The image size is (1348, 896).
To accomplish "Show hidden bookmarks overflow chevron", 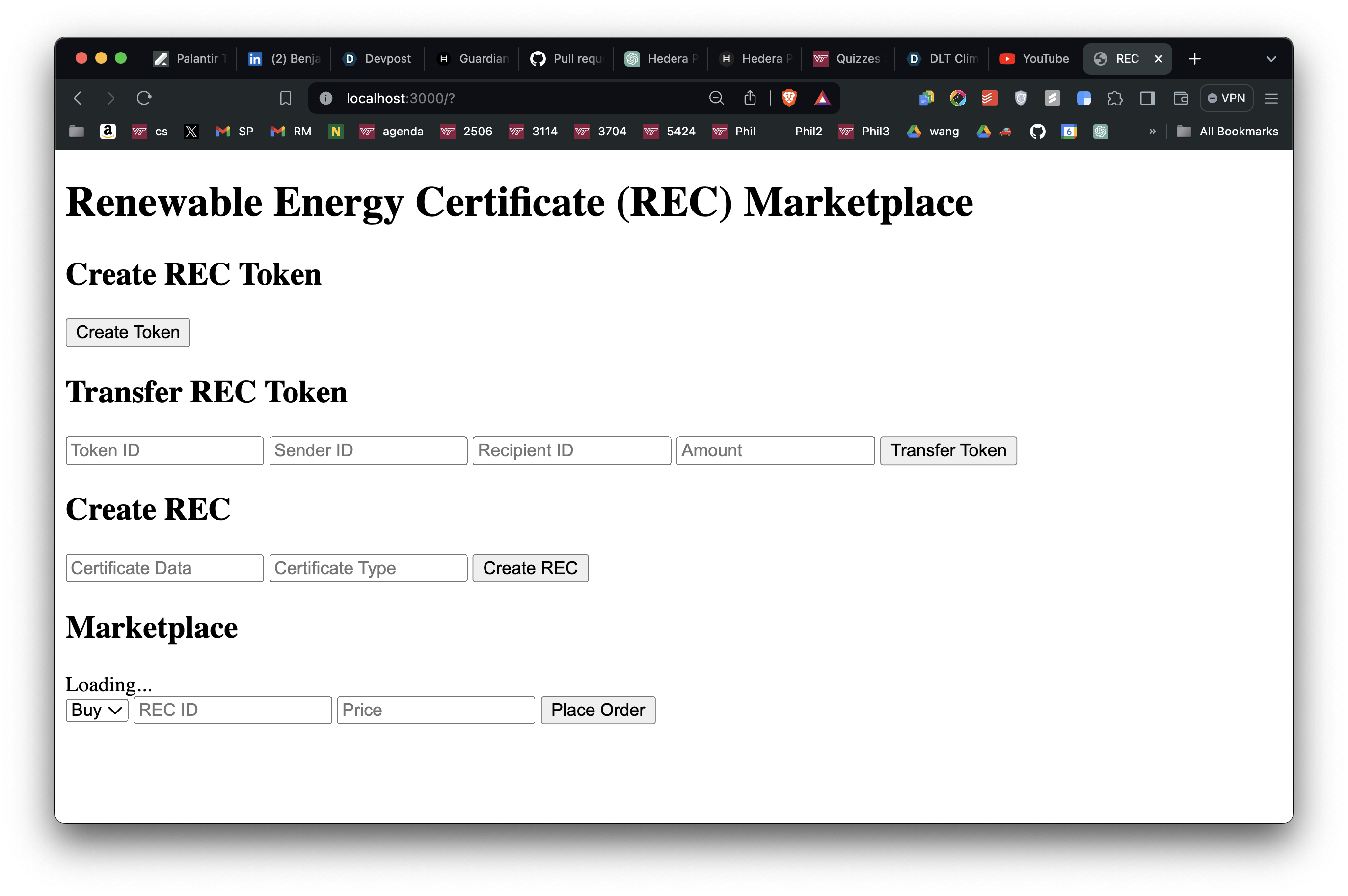I will click(1152, 132).
